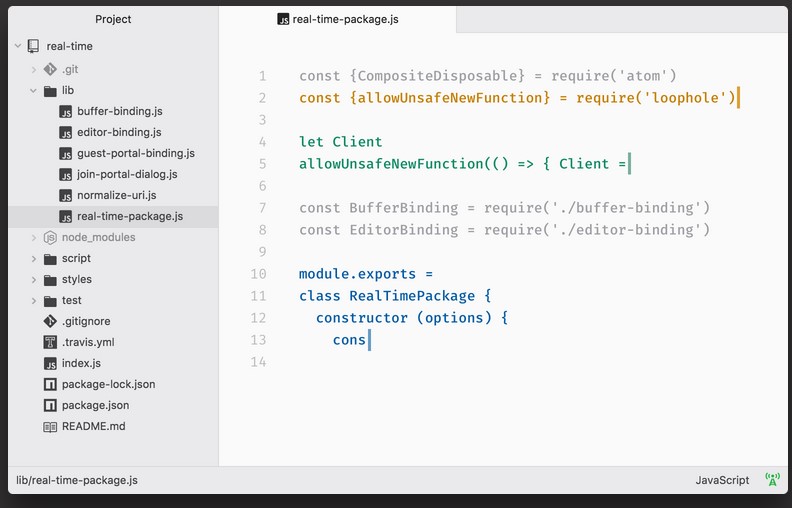Click 'allowUnsafeNewFunction' text on line 2

point(450,97)
